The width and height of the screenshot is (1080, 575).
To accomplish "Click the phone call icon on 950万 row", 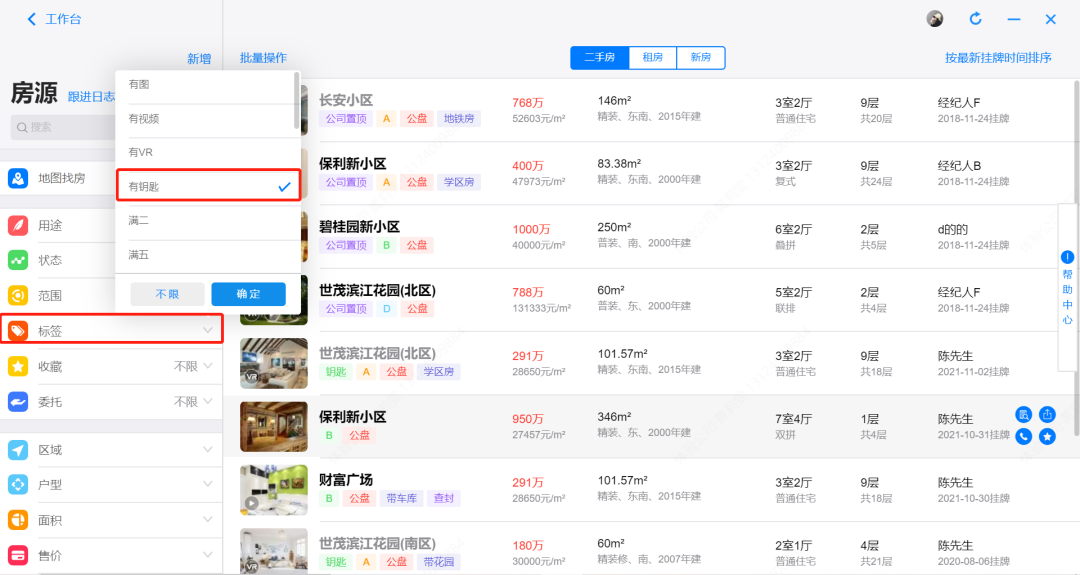I will pos(1024,436).
